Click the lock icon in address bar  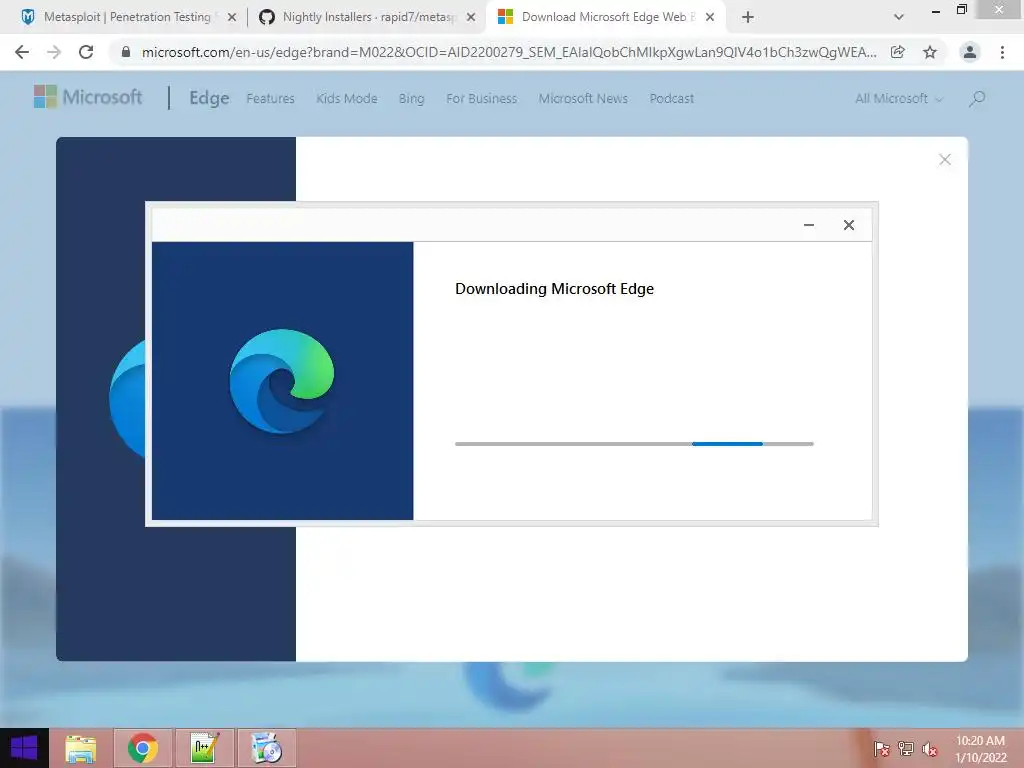click(x=126, y=52)
